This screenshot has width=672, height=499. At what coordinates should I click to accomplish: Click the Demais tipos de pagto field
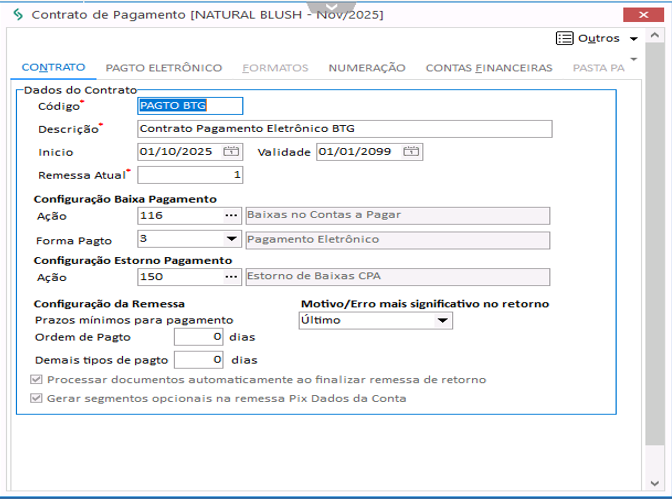tap(198, 360)
